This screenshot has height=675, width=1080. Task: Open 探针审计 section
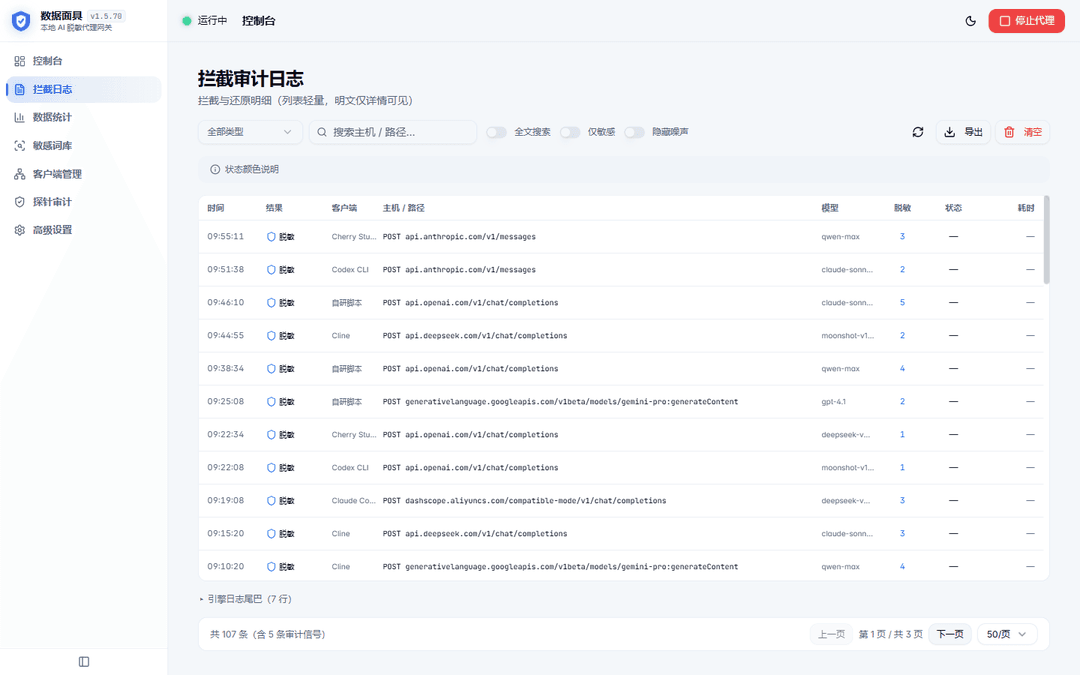pyautogui.click(x=83, y=202)
